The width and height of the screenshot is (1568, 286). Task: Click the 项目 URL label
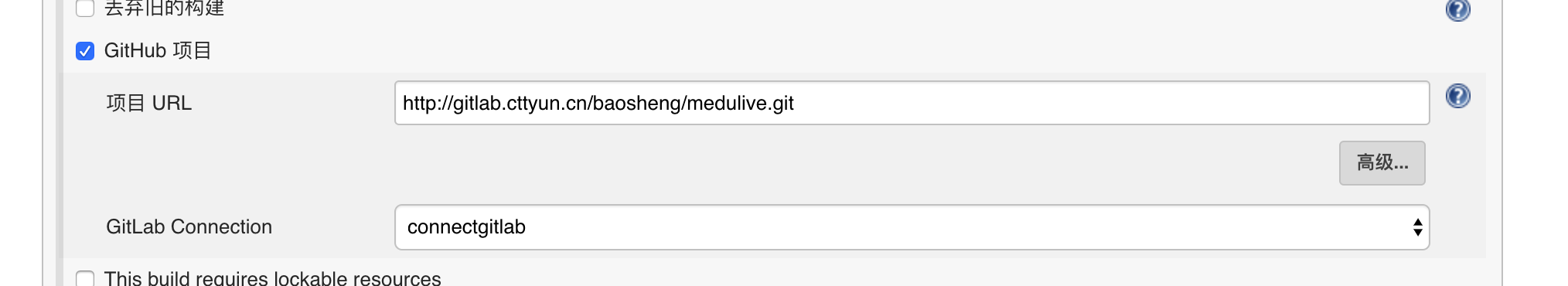point(148,103)
